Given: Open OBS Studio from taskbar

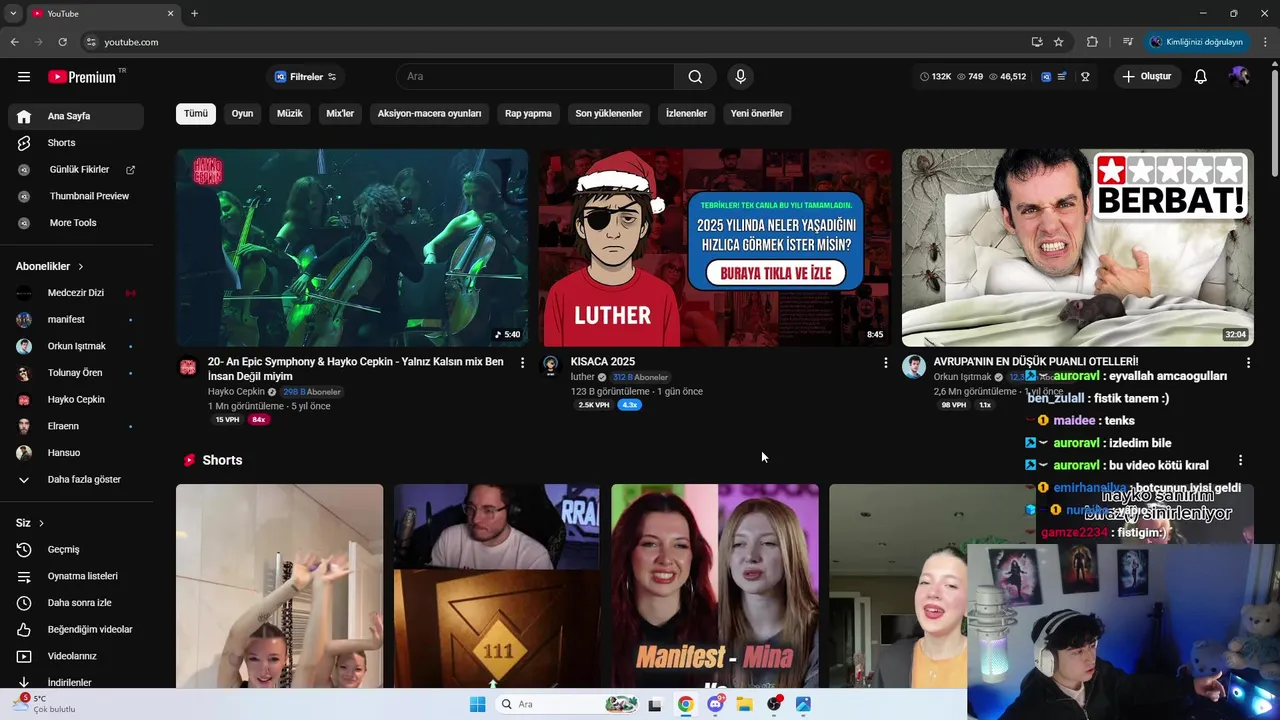Looking at the screenshot, I should pyautogui.click(x=774, y=704).
